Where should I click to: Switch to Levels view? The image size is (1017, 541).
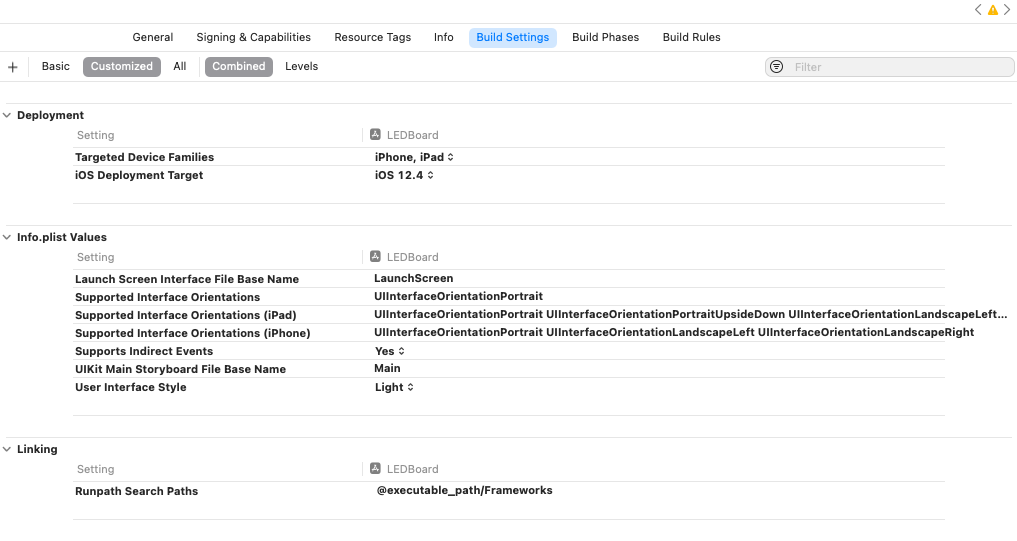click(302, 66)
